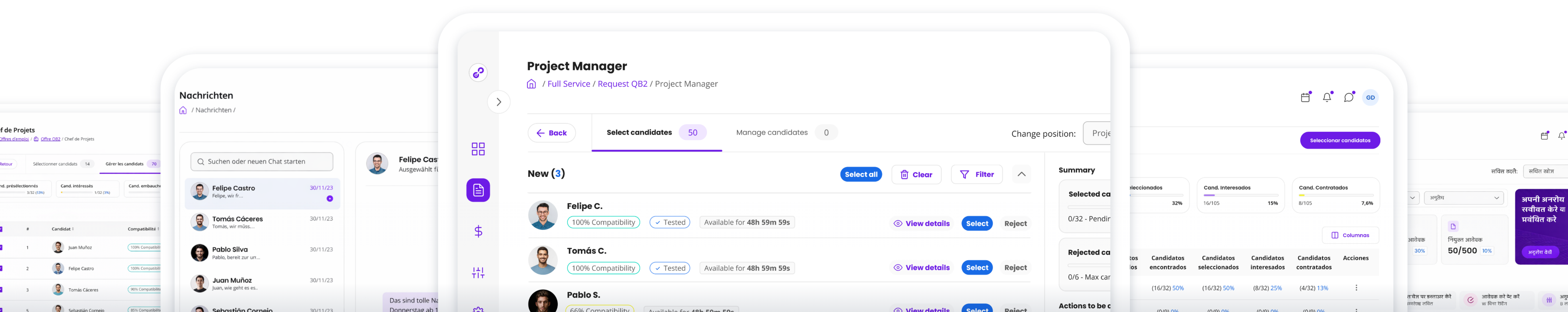The height and width of the screenshot is (312, 1568).
Task: Click the home icon in Project Manager breadcrumb
Action: [x=531, y=84]
